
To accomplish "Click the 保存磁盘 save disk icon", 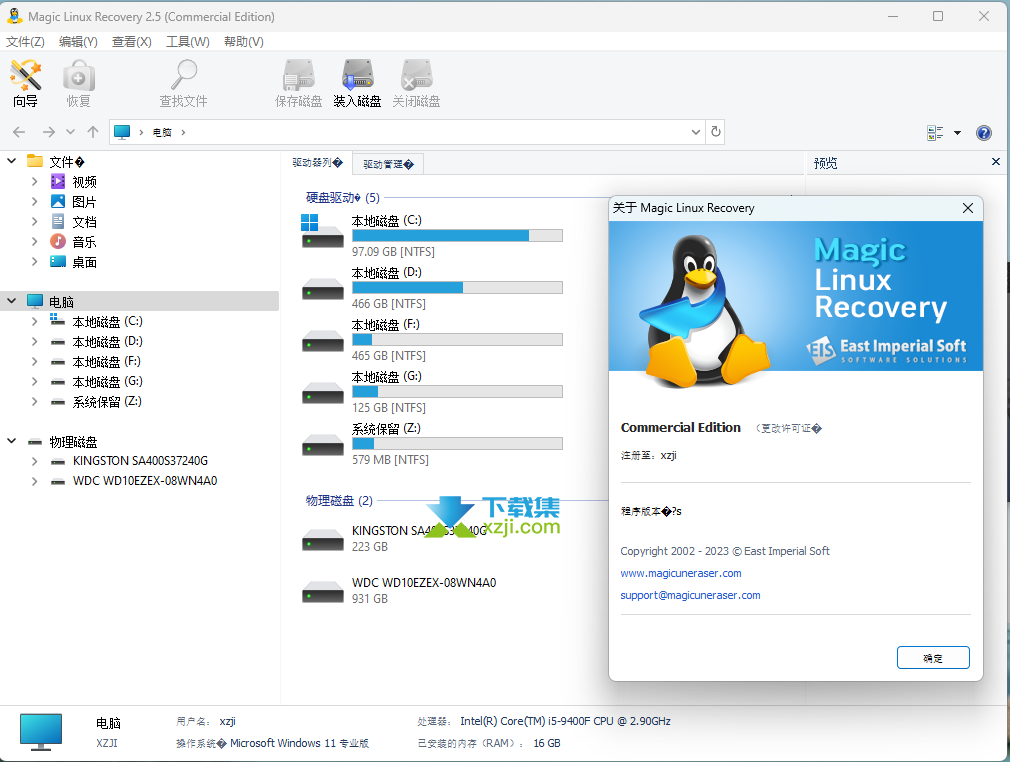I will (298, 83).
